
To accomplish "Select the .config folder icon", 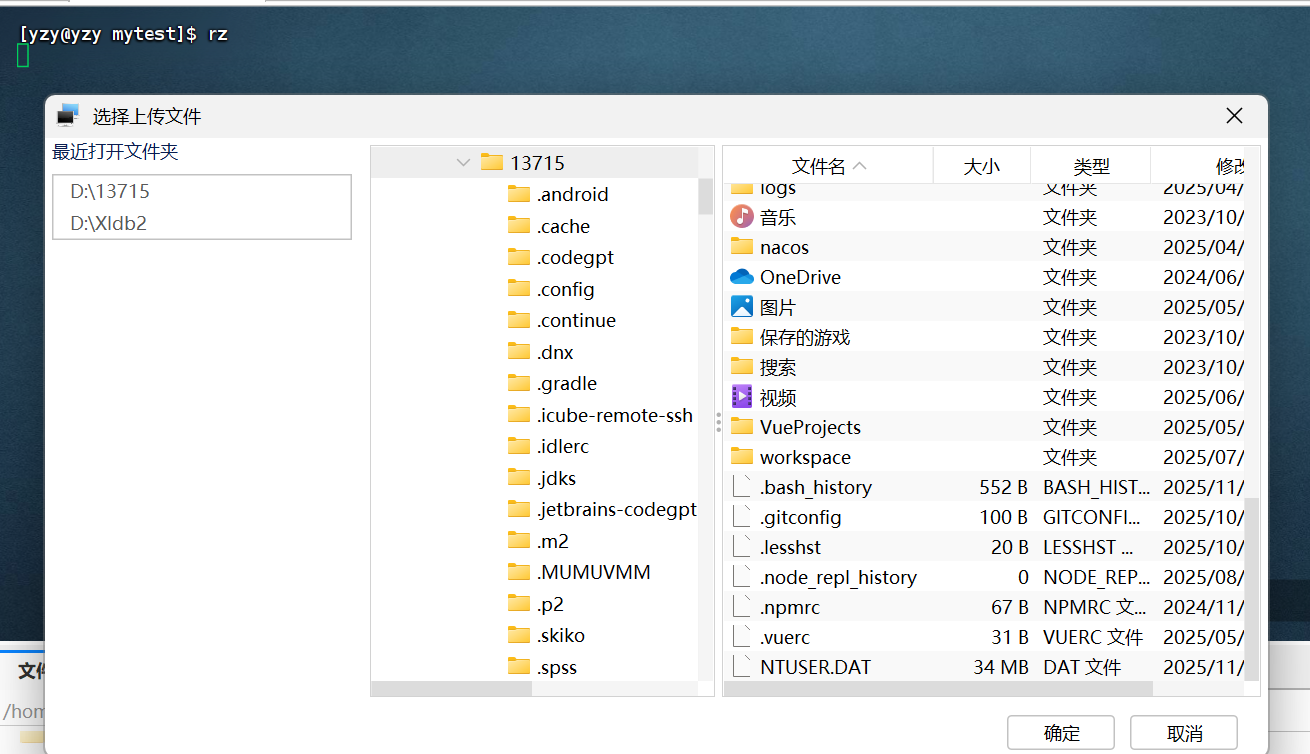I will coord(518,289).
